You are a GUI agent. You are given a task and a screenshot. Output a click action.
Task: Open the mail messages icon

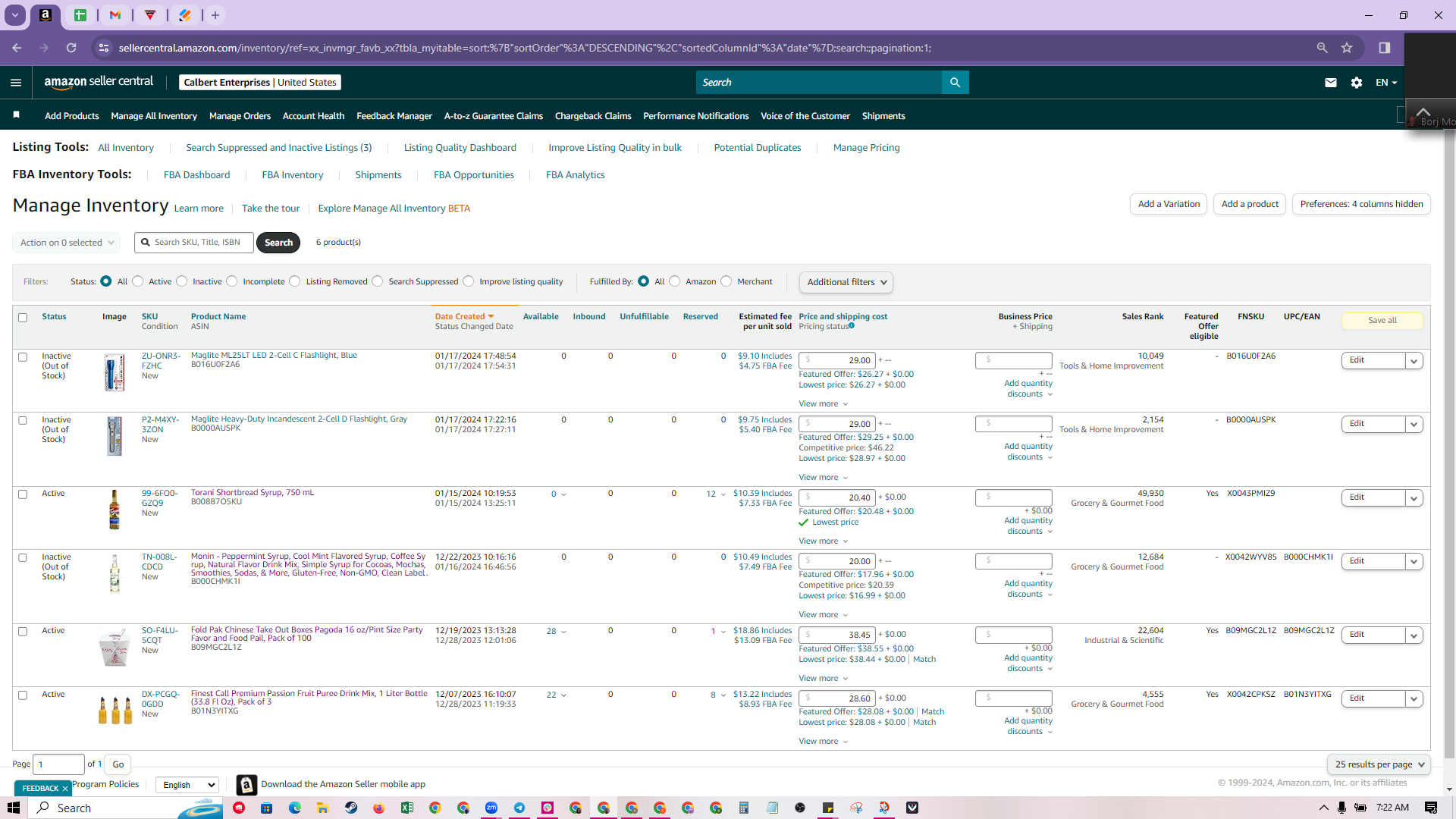pyautogui.click(x=1331, y=83)
